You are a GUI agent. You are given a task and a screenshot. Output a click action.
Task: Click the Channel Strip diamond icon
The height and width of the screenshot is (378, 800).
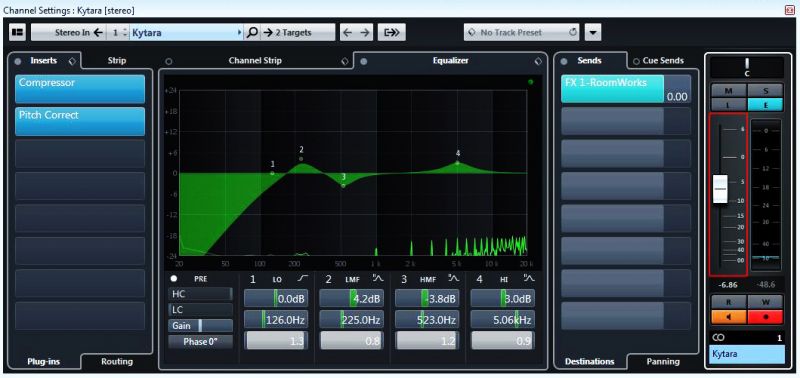[x=344, y=61]
